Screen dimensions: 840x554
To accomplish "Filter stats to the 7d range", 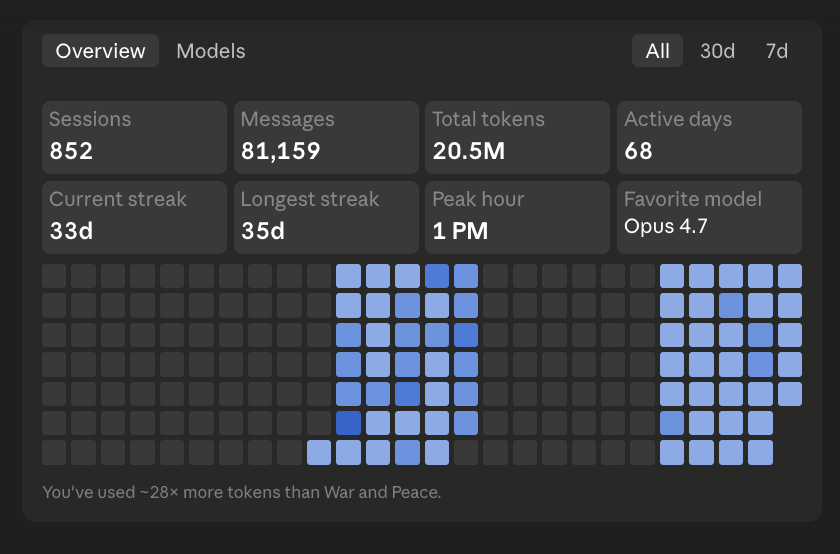I will (776, 51).
